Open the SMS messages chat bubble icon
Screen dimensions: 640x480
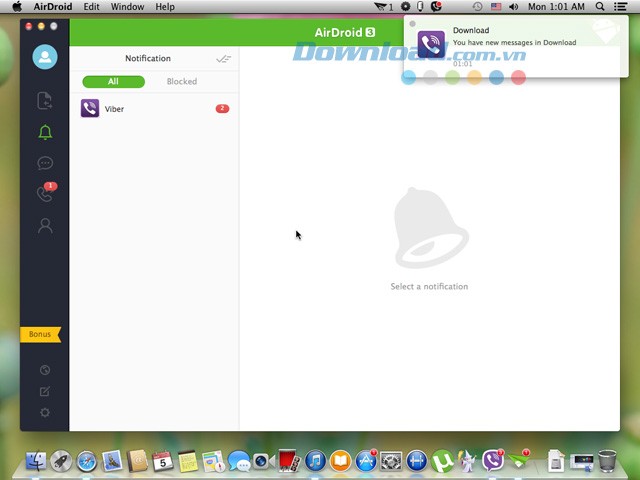point(44,163)
